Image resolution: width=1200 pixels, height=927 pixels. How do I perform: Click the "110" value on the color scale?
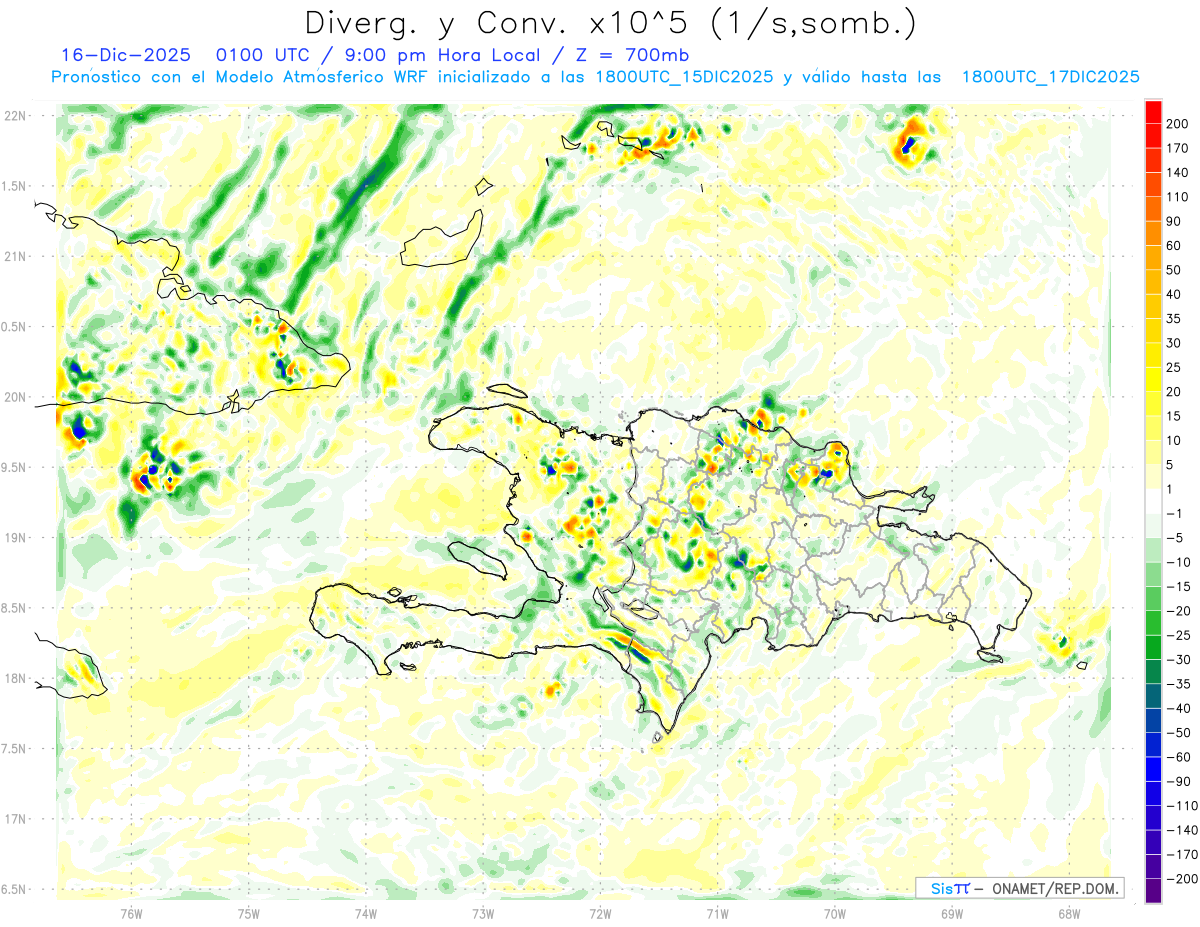tap(1177, 198)
